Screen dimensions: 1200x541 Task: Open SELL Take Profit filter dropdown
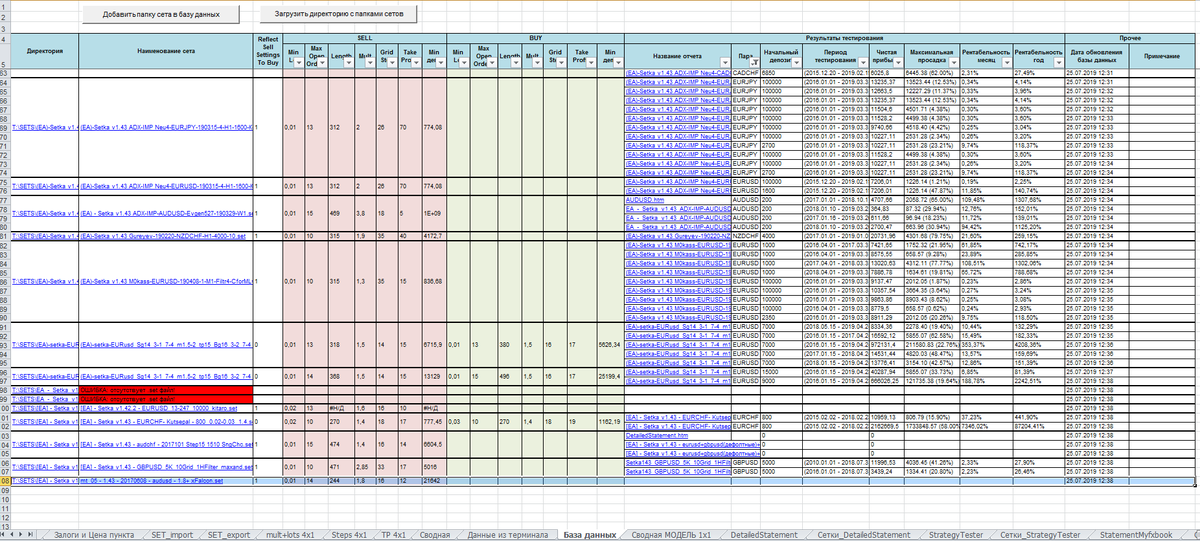tap(415, 62)
